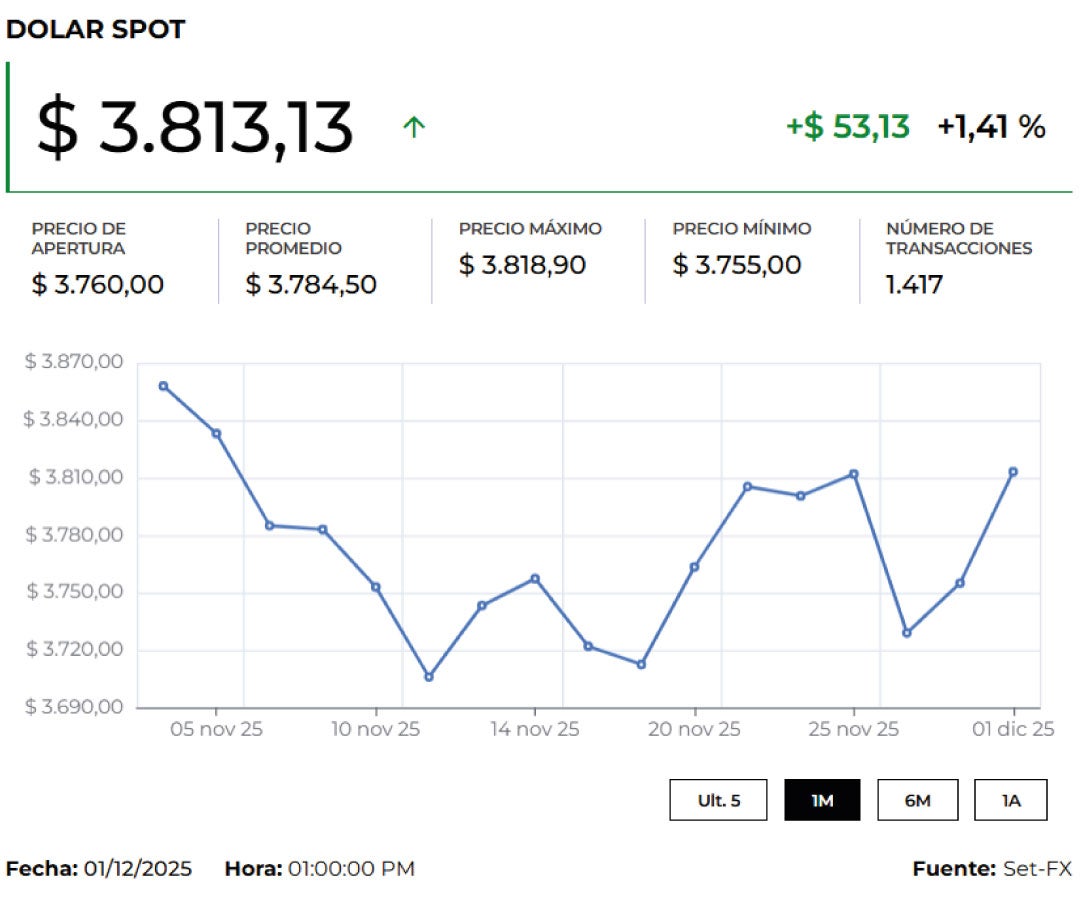
Task: Click the green +$ 53,13 change value
Action: tap(847, 127)
